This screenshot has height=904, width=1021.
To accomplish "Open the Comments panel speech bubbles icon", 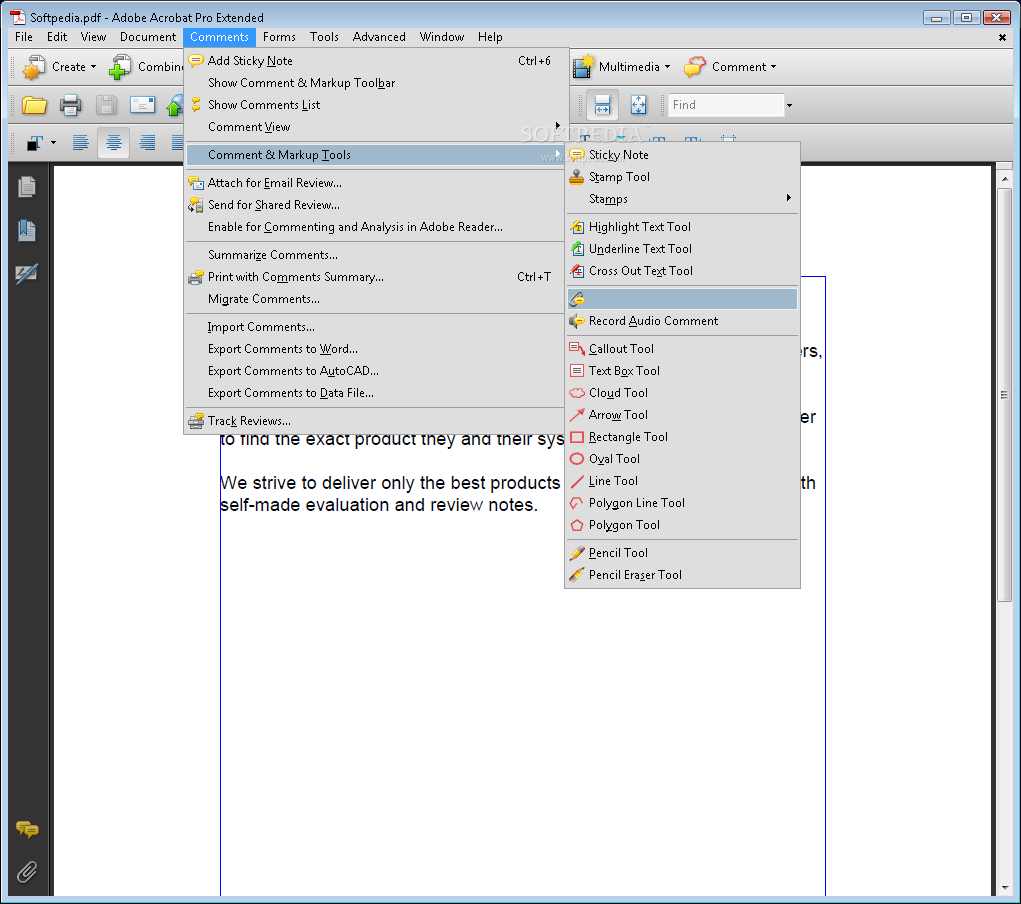I will coord(27,828).
